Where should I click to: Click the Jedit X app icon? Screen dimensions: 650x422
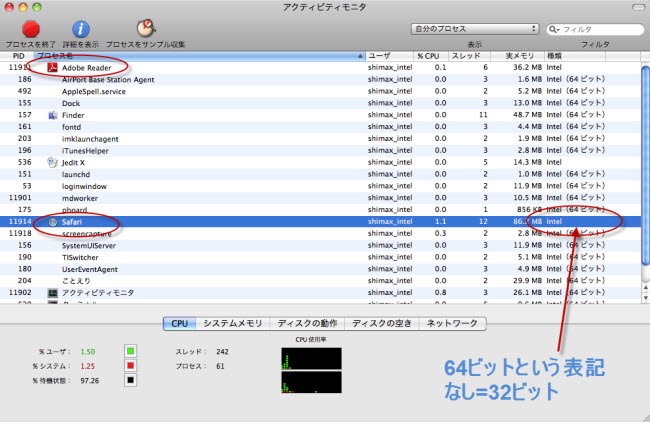(52, 162)
